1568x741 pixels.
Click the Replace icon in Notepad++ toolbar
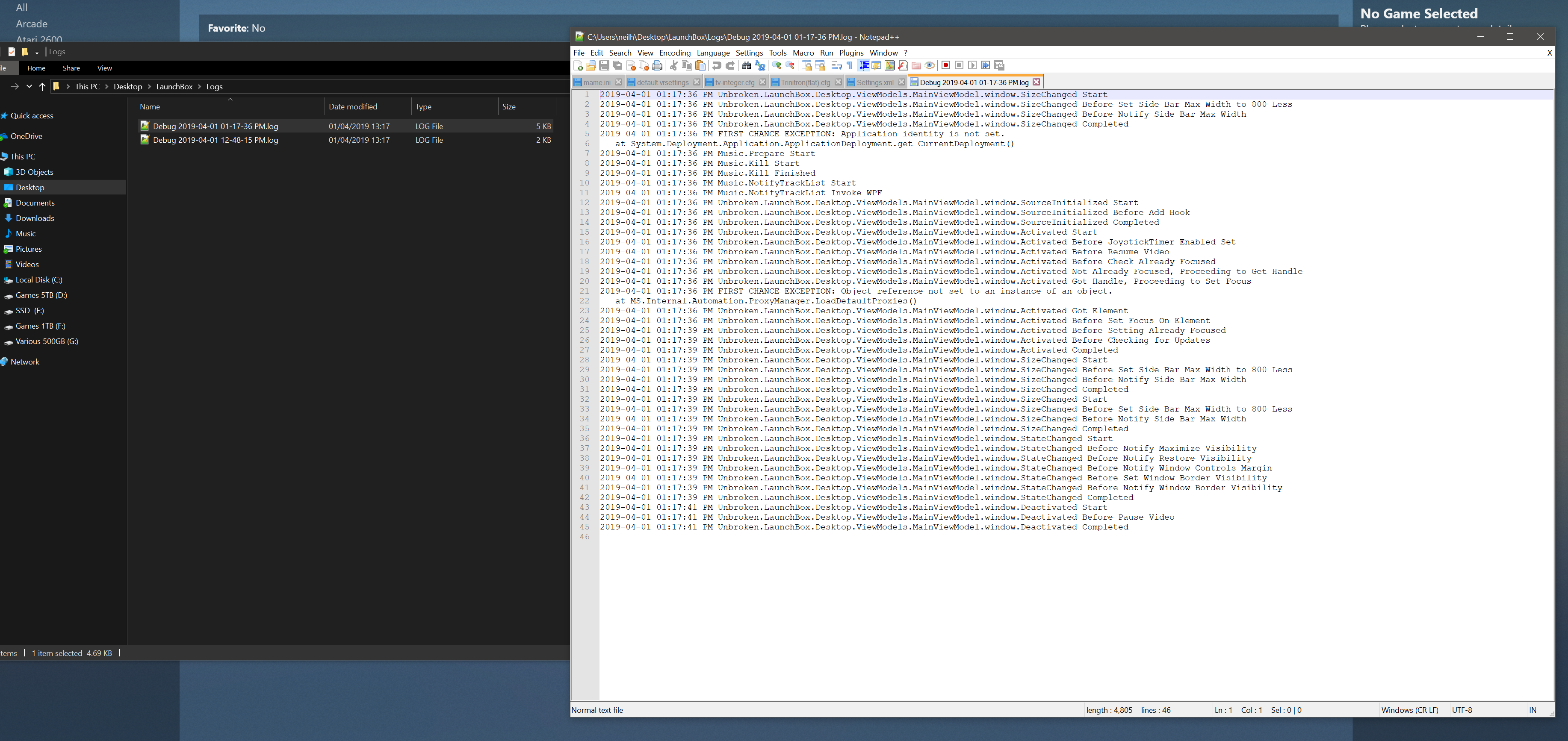pyautogui.click(x=760, y=66)
